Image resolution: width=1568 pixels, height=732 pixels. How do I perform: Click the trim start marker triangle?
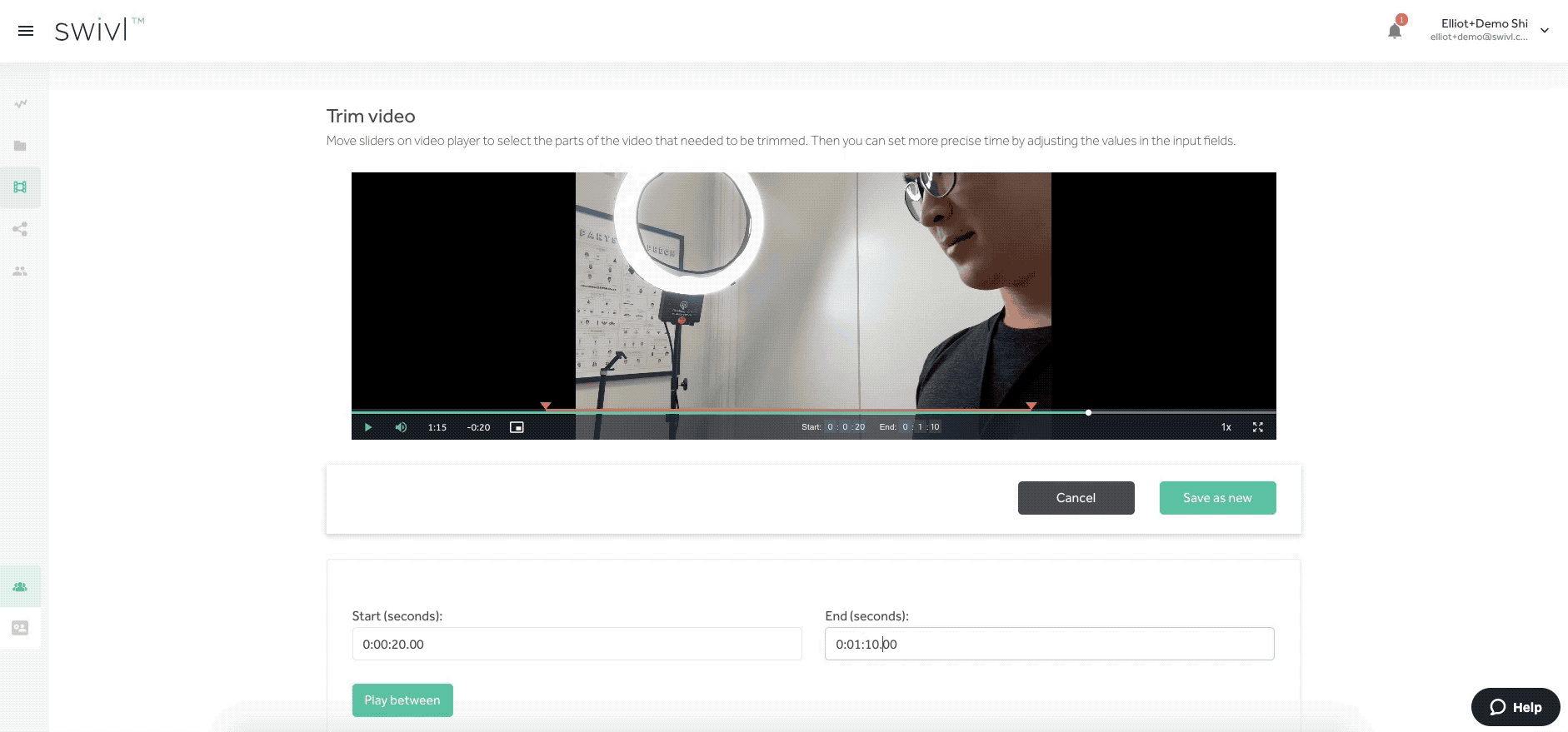(x=546, y=406)
